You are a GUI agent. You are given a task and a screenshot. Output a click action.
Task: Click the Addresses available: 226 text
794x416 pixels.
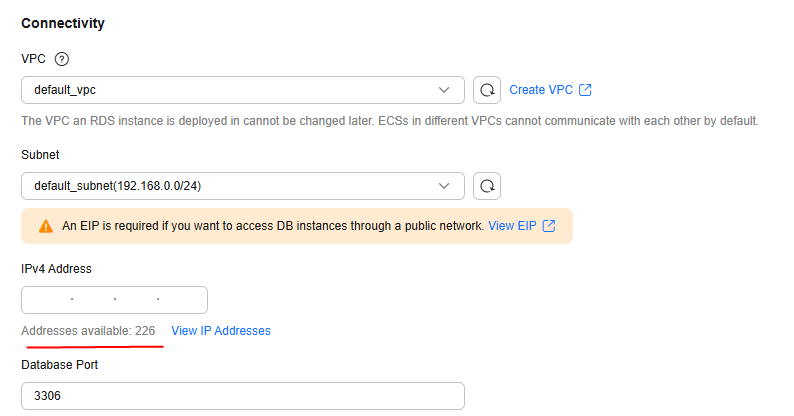(88, 330)
